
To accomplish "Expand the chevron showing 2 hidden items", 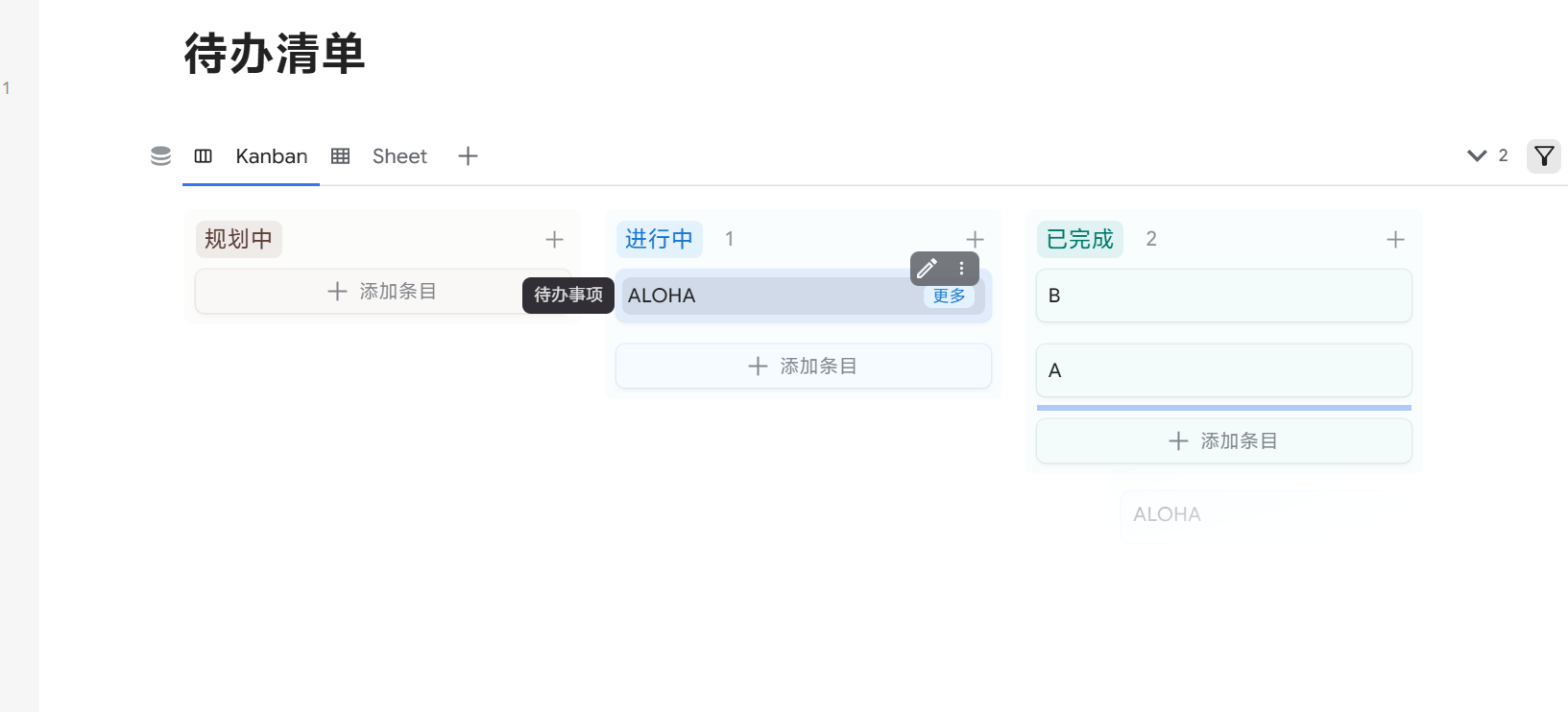I will coord(1477,156).
